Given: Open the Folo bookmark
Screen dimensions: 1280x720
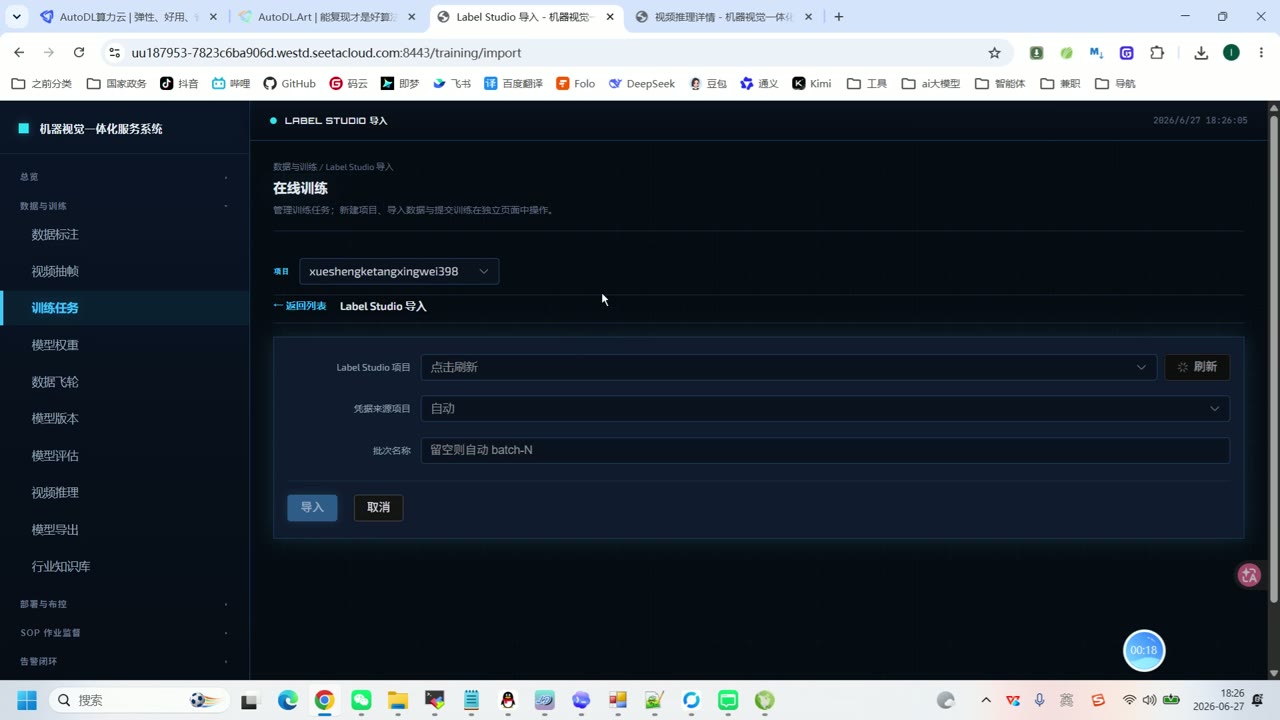Looking at the screenshot, I should 575,84.
